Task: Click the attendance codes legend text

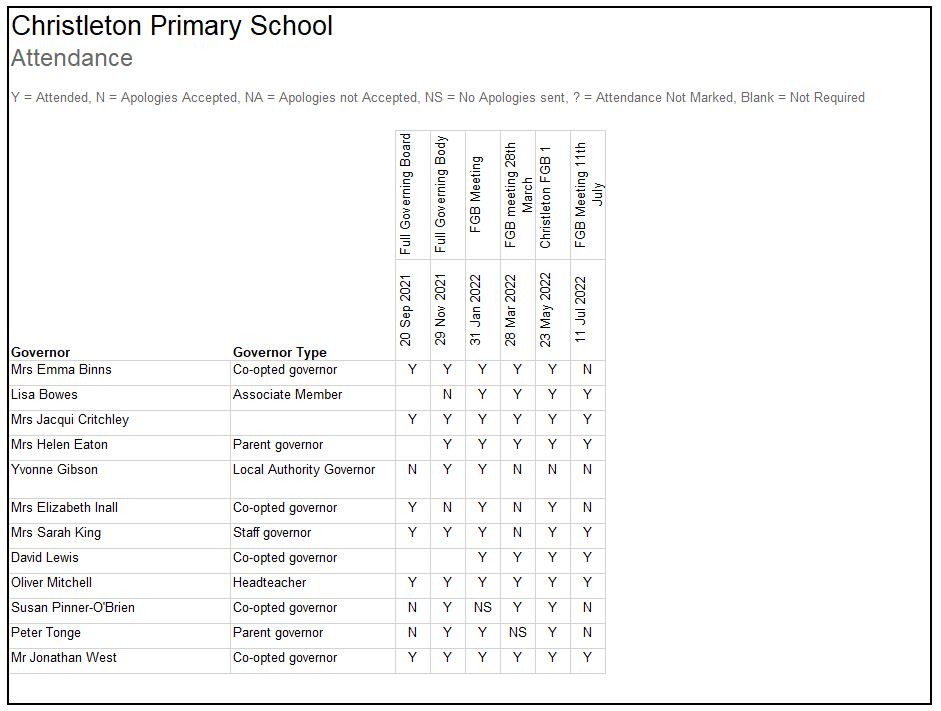Action: tap(437, 98)
